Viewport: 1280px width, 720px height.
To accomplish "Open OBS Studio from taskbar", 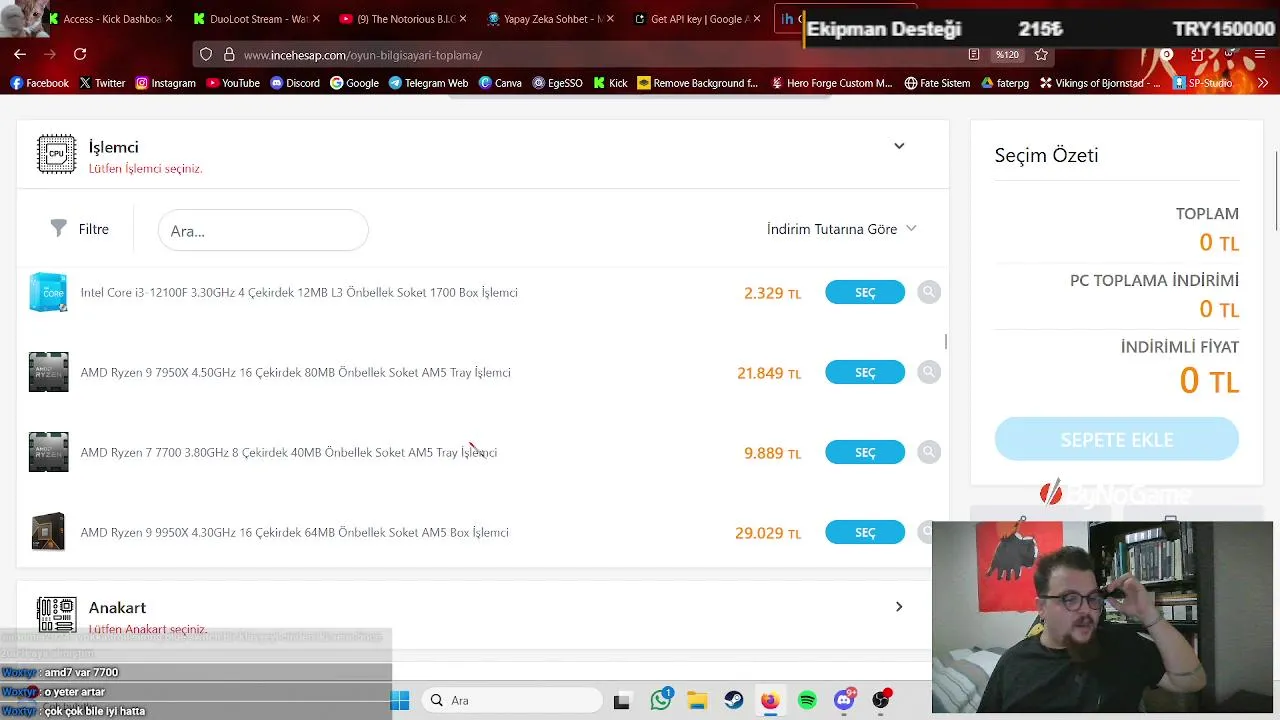I will pos(881,700).
